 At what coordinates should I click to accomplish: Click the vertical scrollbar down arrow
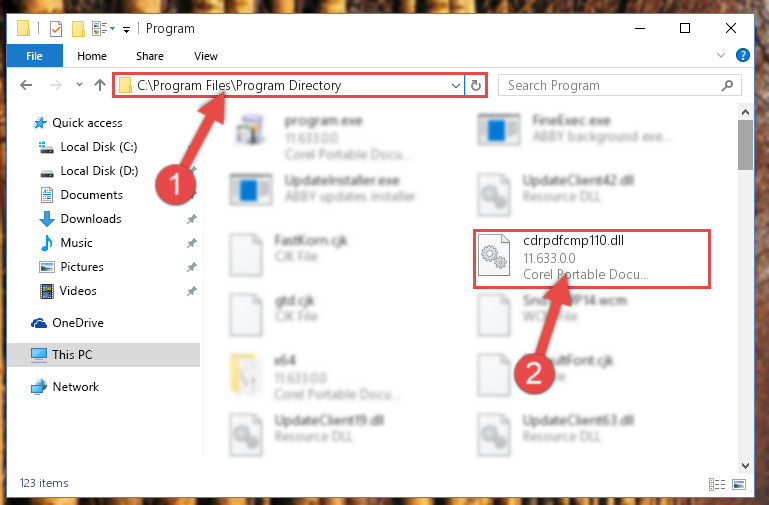[x=745, y=465]
